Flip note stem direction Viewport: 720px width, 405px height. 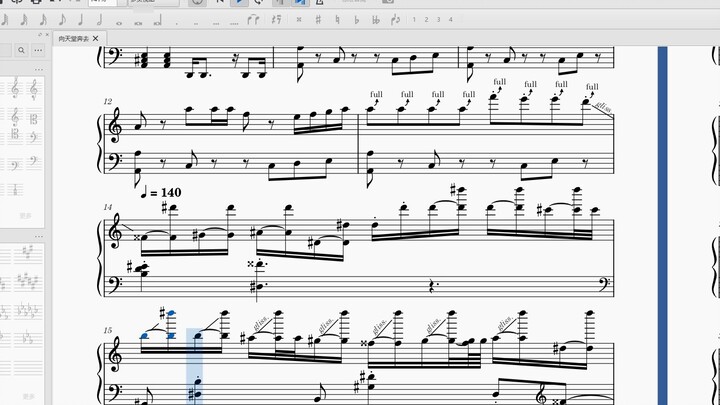coord(395,20)
